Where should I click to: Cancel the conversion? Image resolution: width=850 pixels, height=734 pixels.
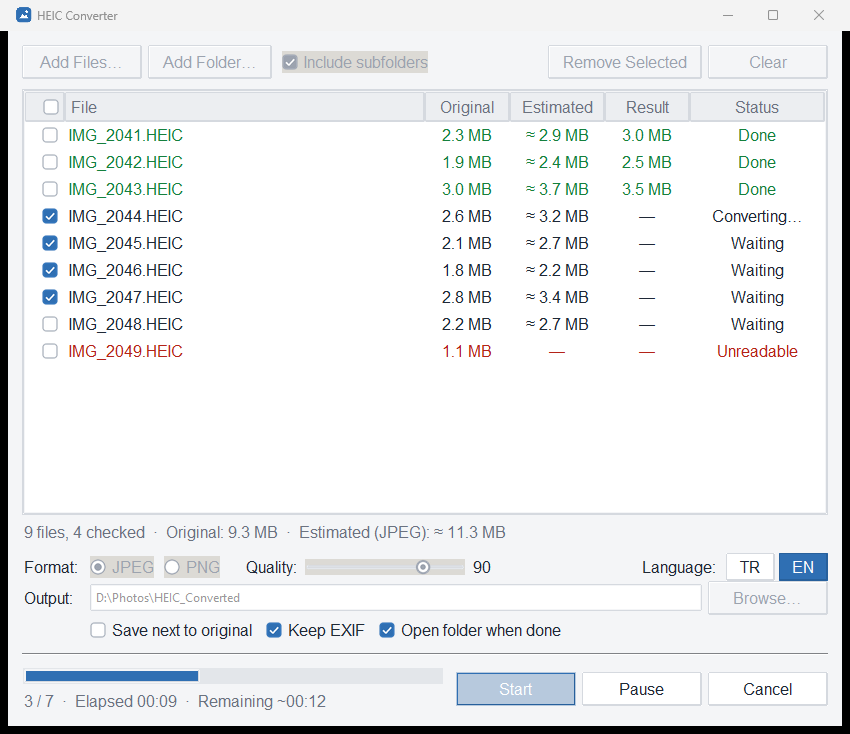(x=768, y=689)
